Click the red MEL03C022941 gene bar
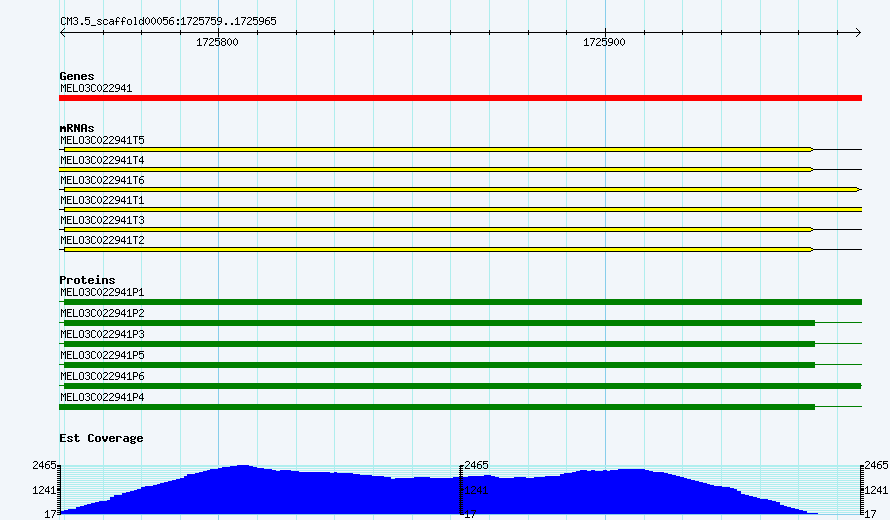The image size is (890, 520). (x=460, y=98)
